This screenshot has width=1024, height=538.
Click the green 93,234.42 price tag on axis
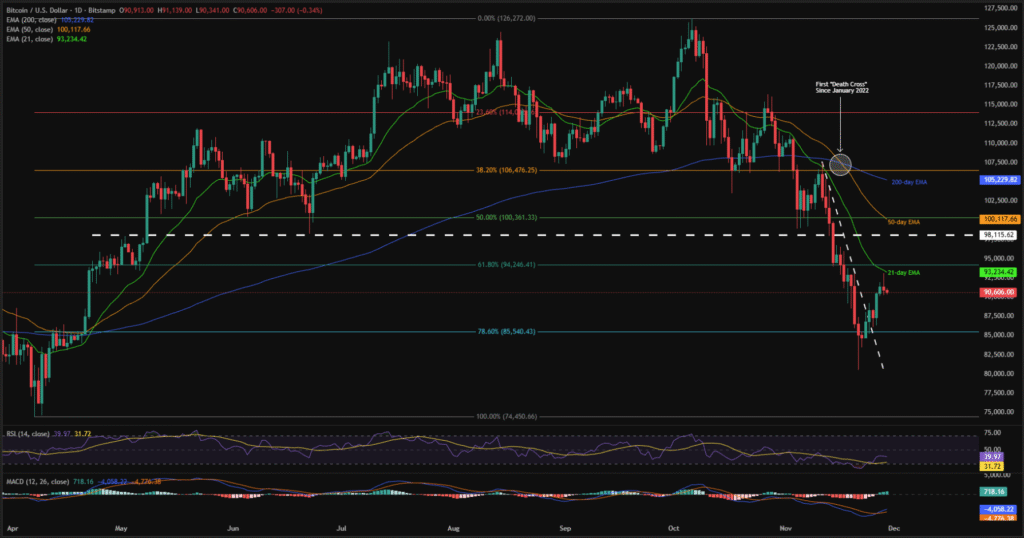[999, 272]
